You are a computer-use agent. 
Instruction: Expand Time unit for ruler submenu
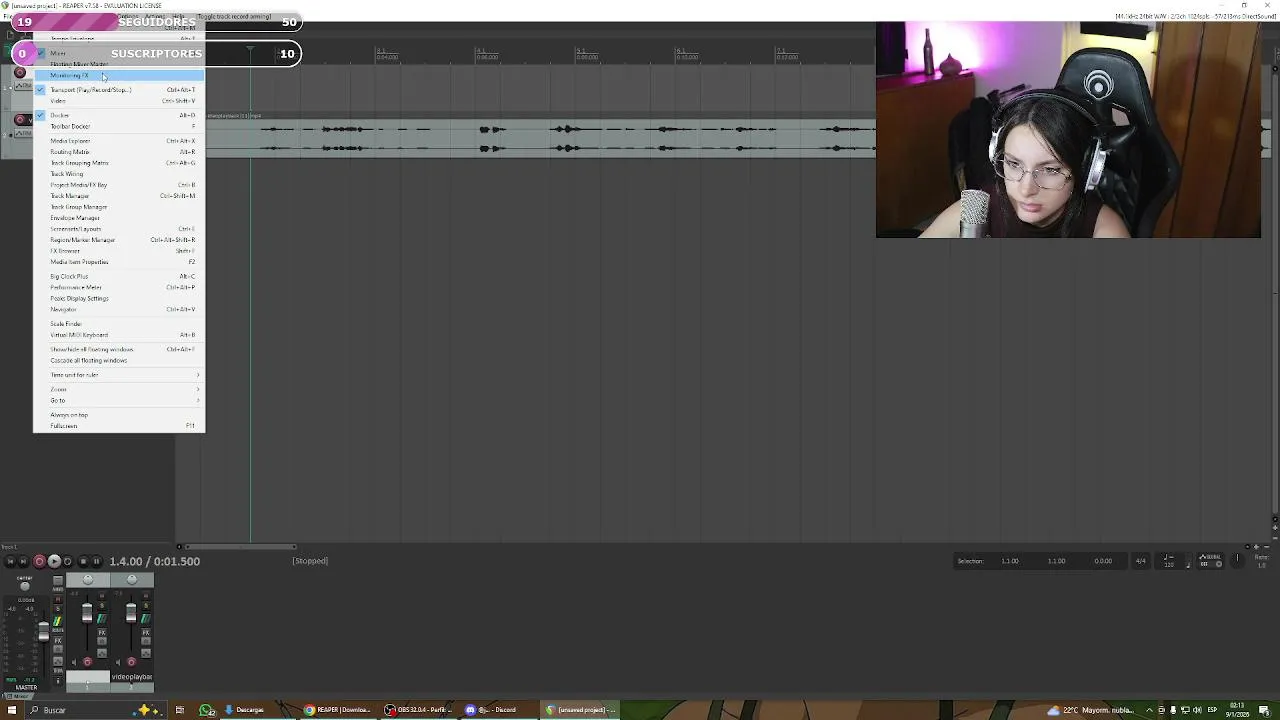119,375
